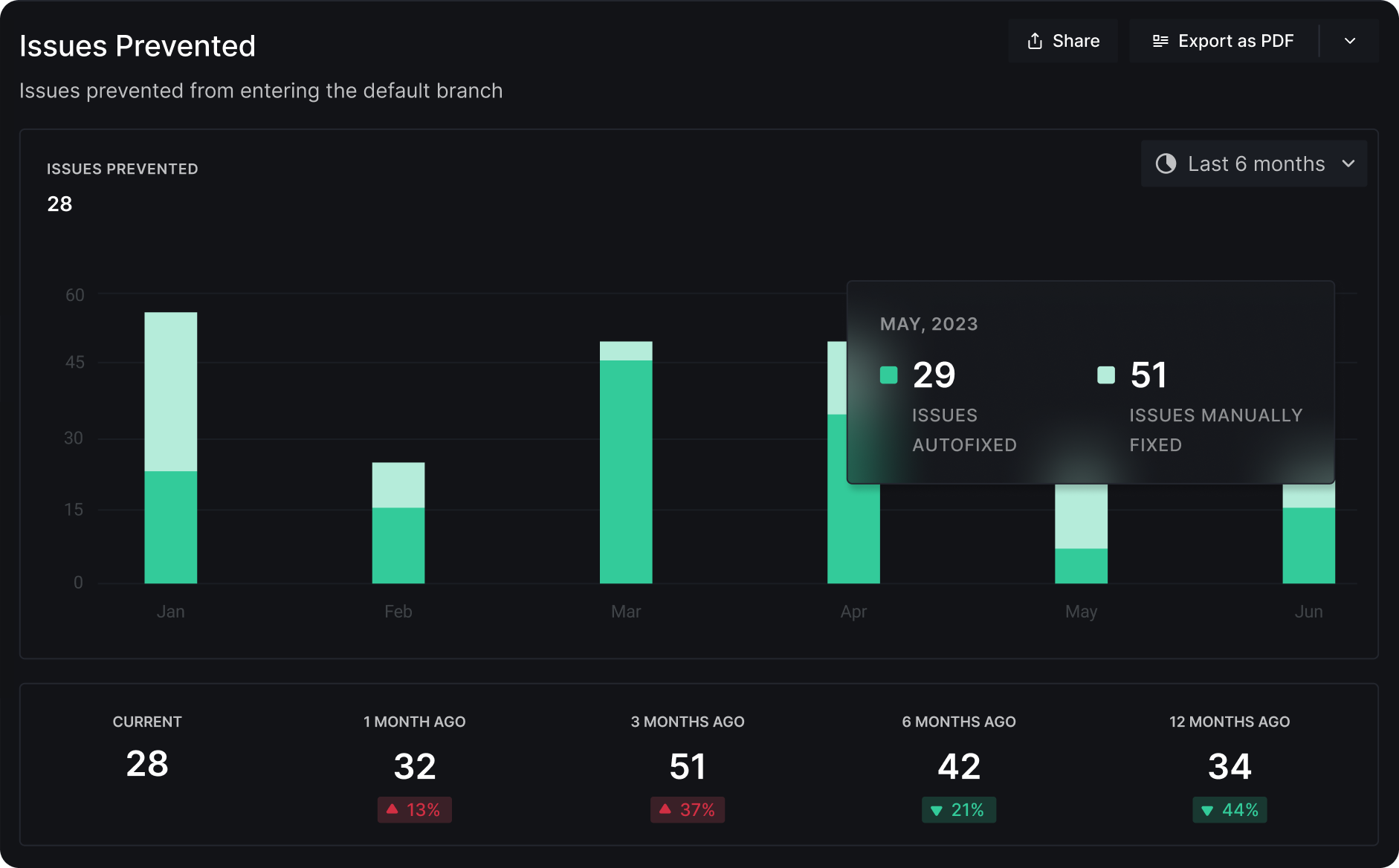Click the Jun axis label
The height and width of the screenshot is (868, 1399).
[x=1308, y=612]
